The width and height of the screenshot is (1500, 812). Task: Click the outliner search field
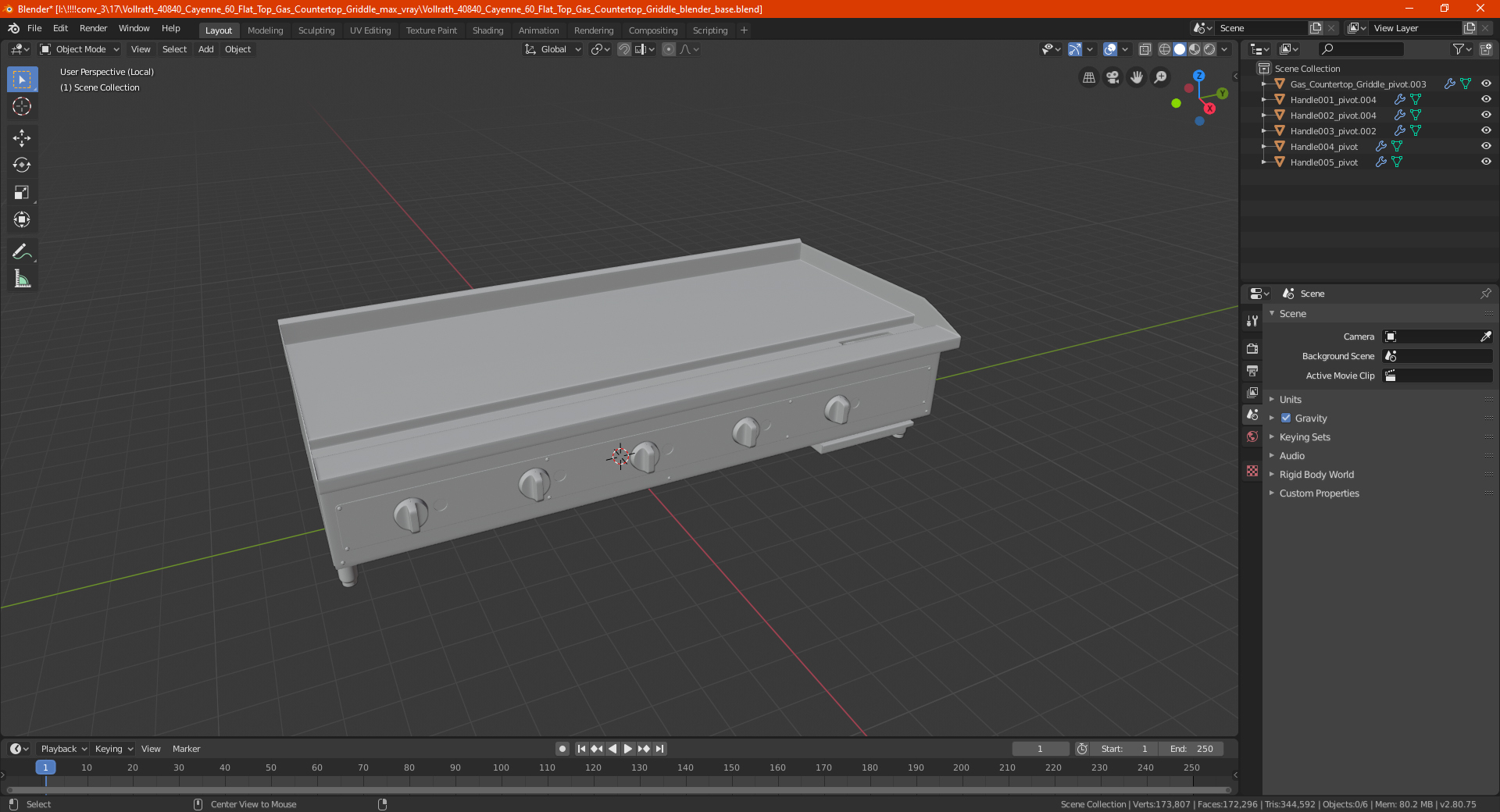(x=1359, y=49)
